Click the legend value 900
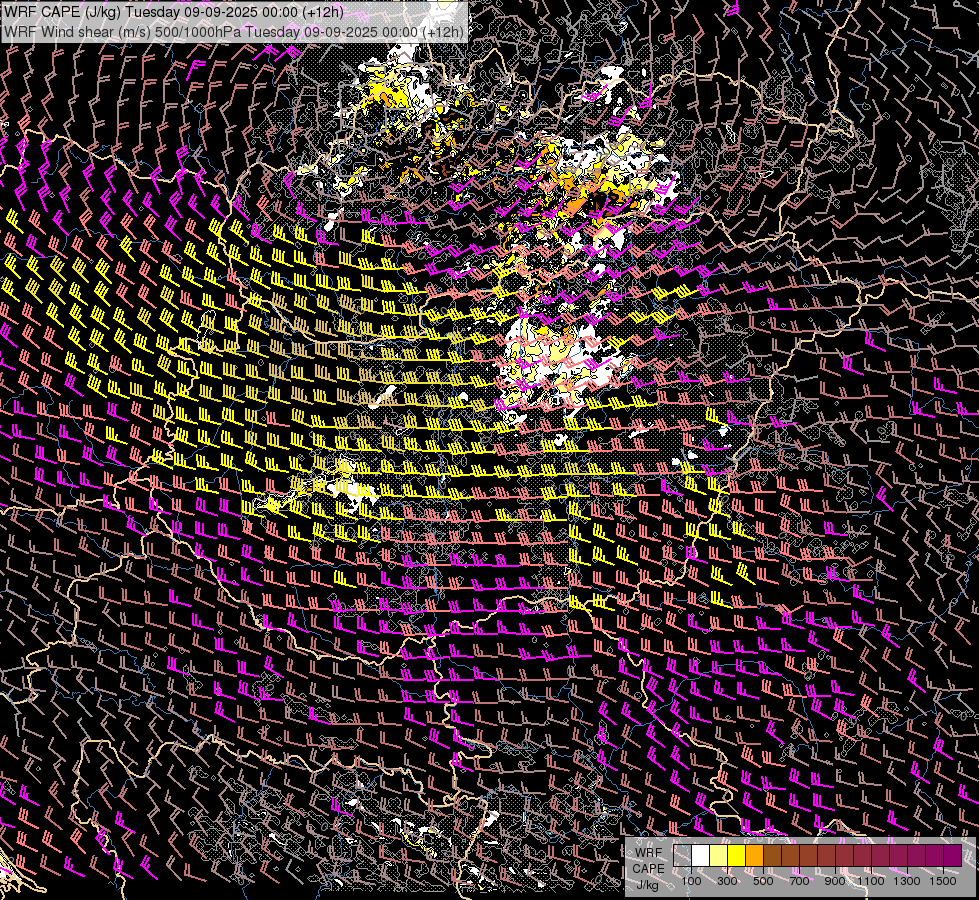979x900 pixels. pos(835,881)
